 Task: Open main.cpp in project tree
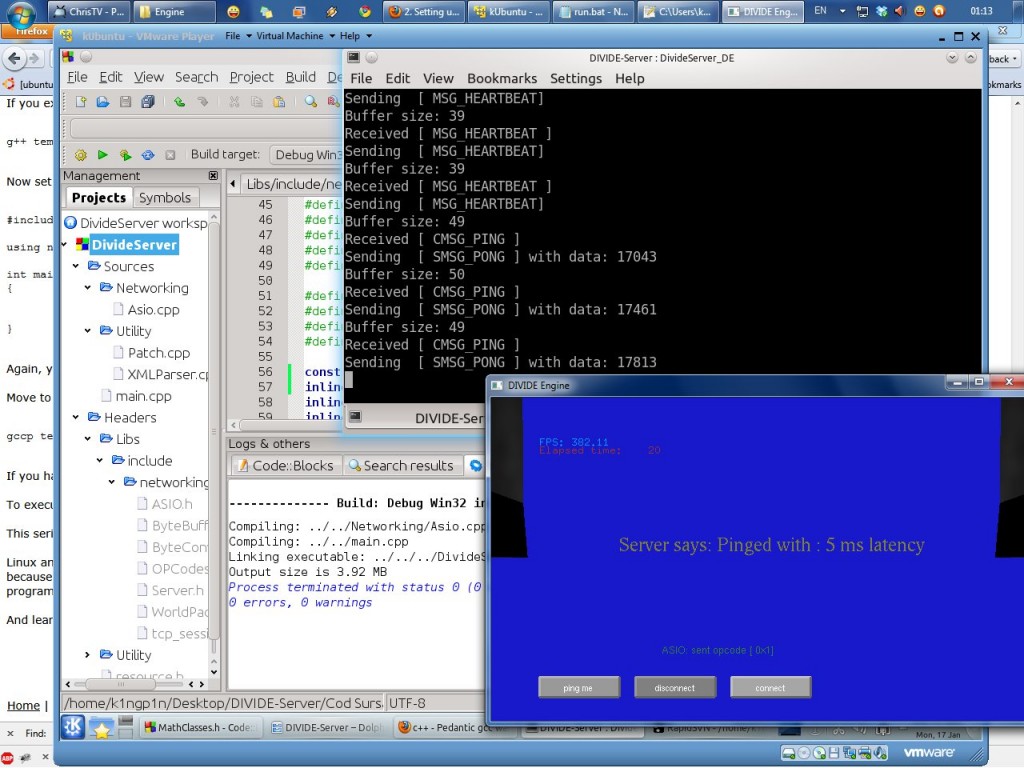[143, 396]
